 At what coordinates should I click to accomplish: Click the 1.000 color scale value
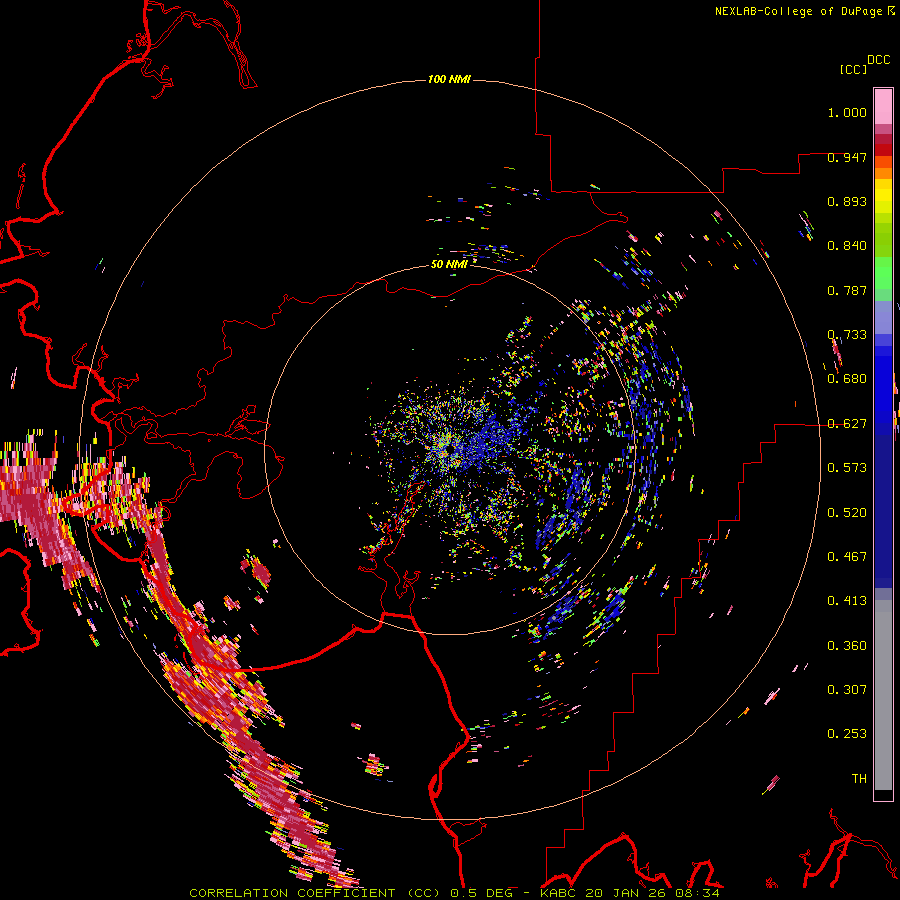847,112
